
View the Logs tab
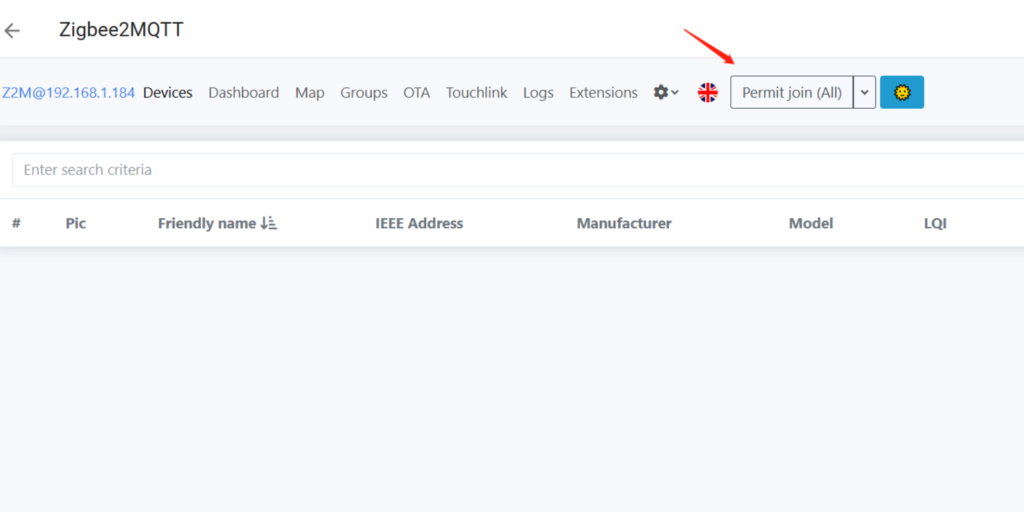(x=538, y=93)
